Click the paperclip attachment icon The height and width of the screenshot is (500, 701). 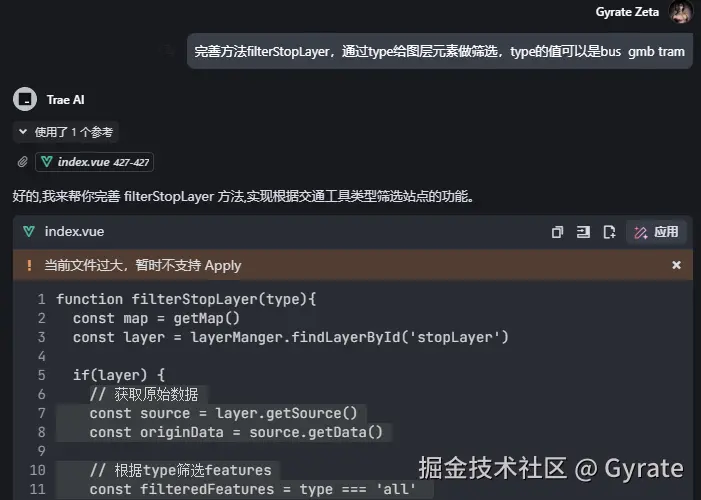(22, 161)
